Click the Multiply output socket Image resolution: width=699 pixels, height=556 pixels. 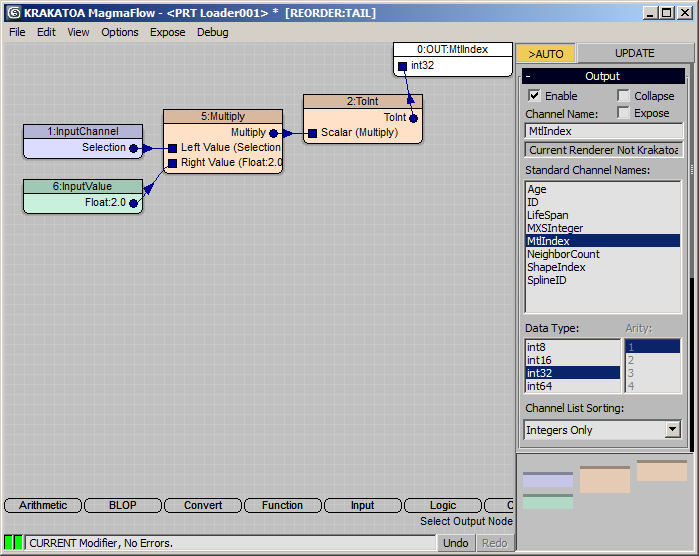point(274,133)
